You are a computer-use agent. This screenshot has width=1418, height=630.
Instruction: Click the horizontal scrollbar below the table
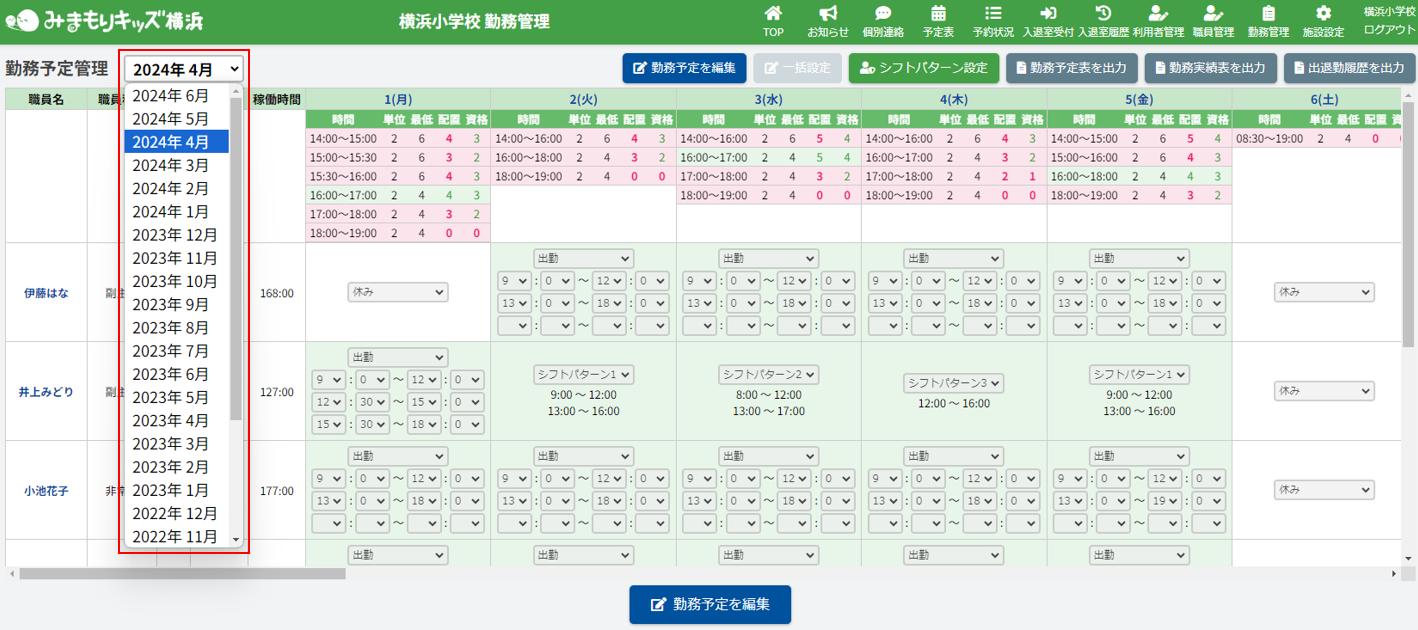182,574
